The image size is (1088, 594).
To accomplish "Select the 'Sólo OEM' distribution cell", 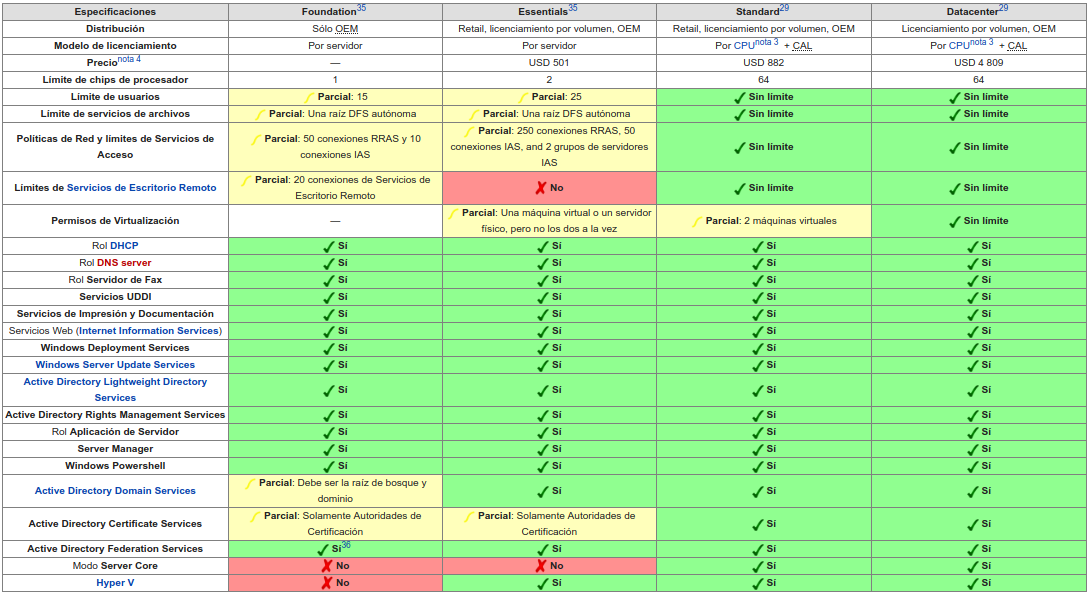I will point(335,29).
